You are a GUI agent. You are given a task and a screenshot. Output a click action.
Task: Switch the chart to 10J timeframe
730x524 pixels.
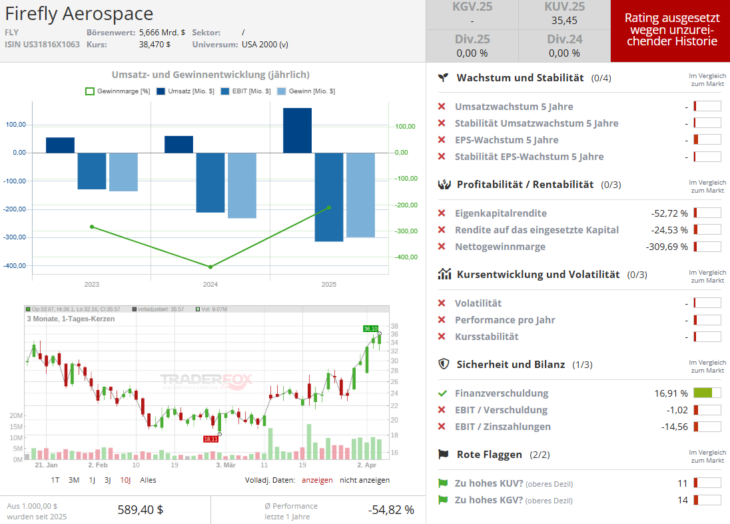pyautogui.click(x=124, y=480)
